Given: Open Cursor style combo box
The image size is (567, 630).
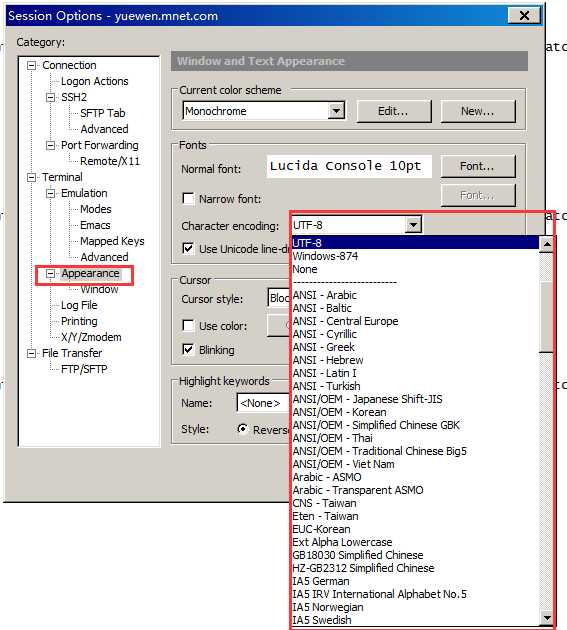Looking at the screenshot, I should tap(279, 298).
